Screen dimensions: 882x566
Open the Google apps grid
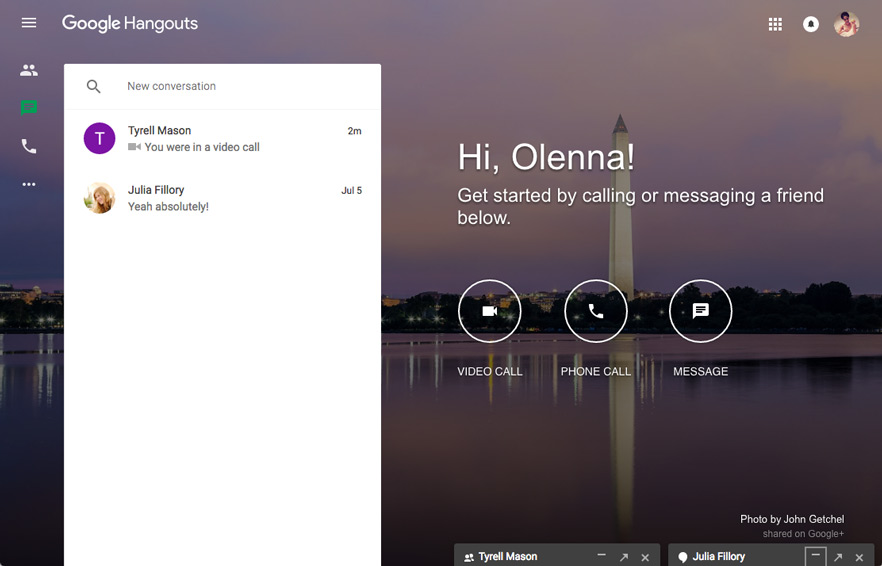pos(775,24)
